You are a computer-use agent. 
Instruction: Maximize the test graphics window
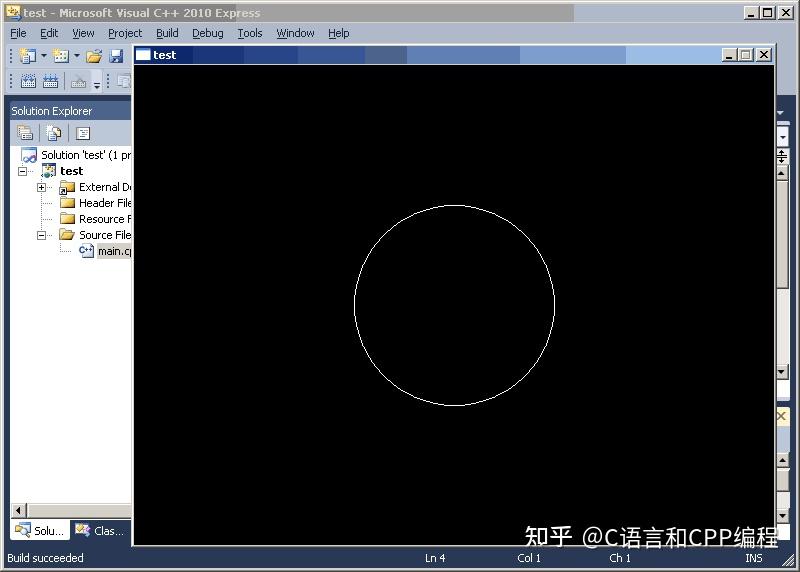coord(746,55)
